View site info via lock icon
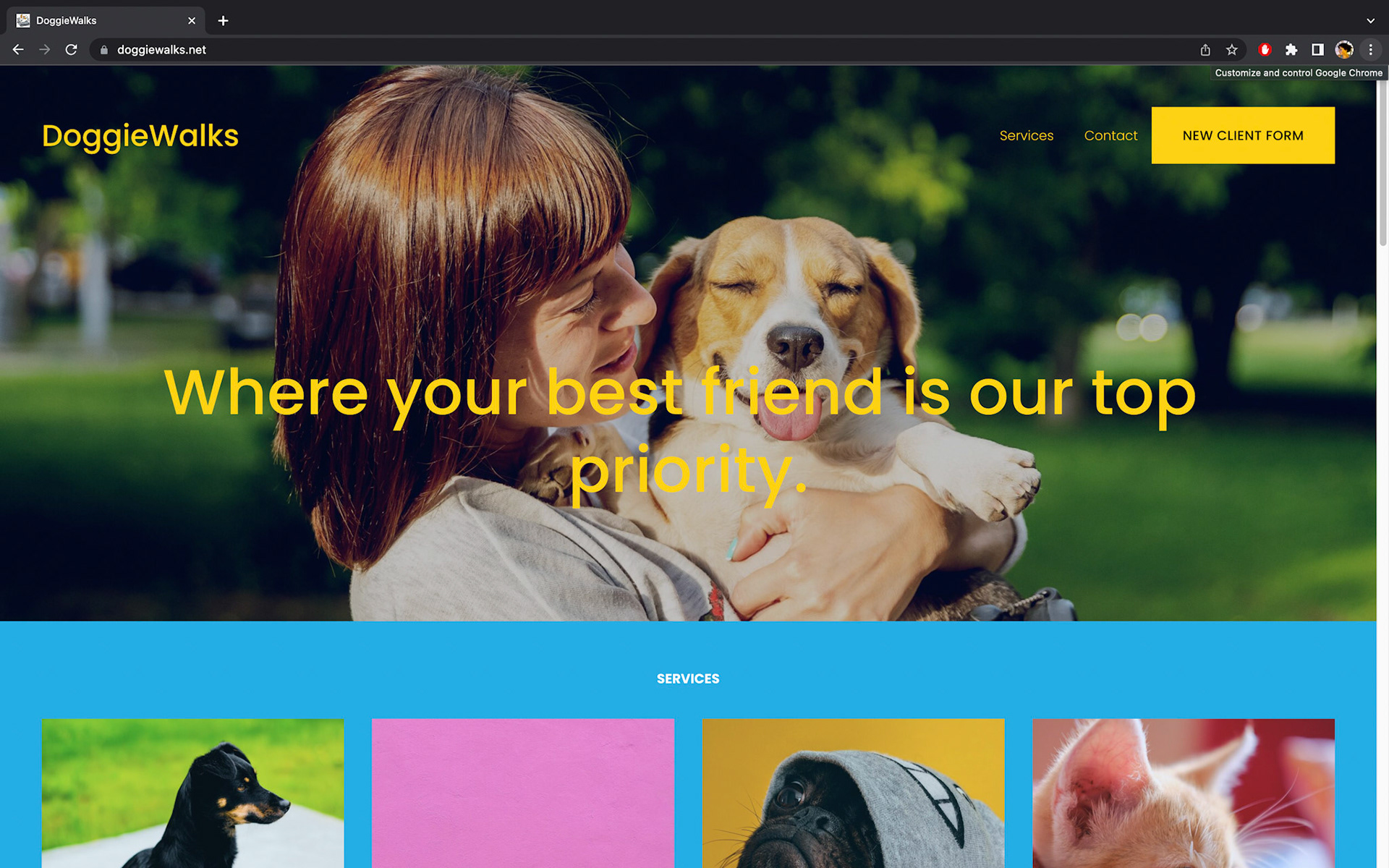This screenshot has width=1389, height=868. pos(104,50)
